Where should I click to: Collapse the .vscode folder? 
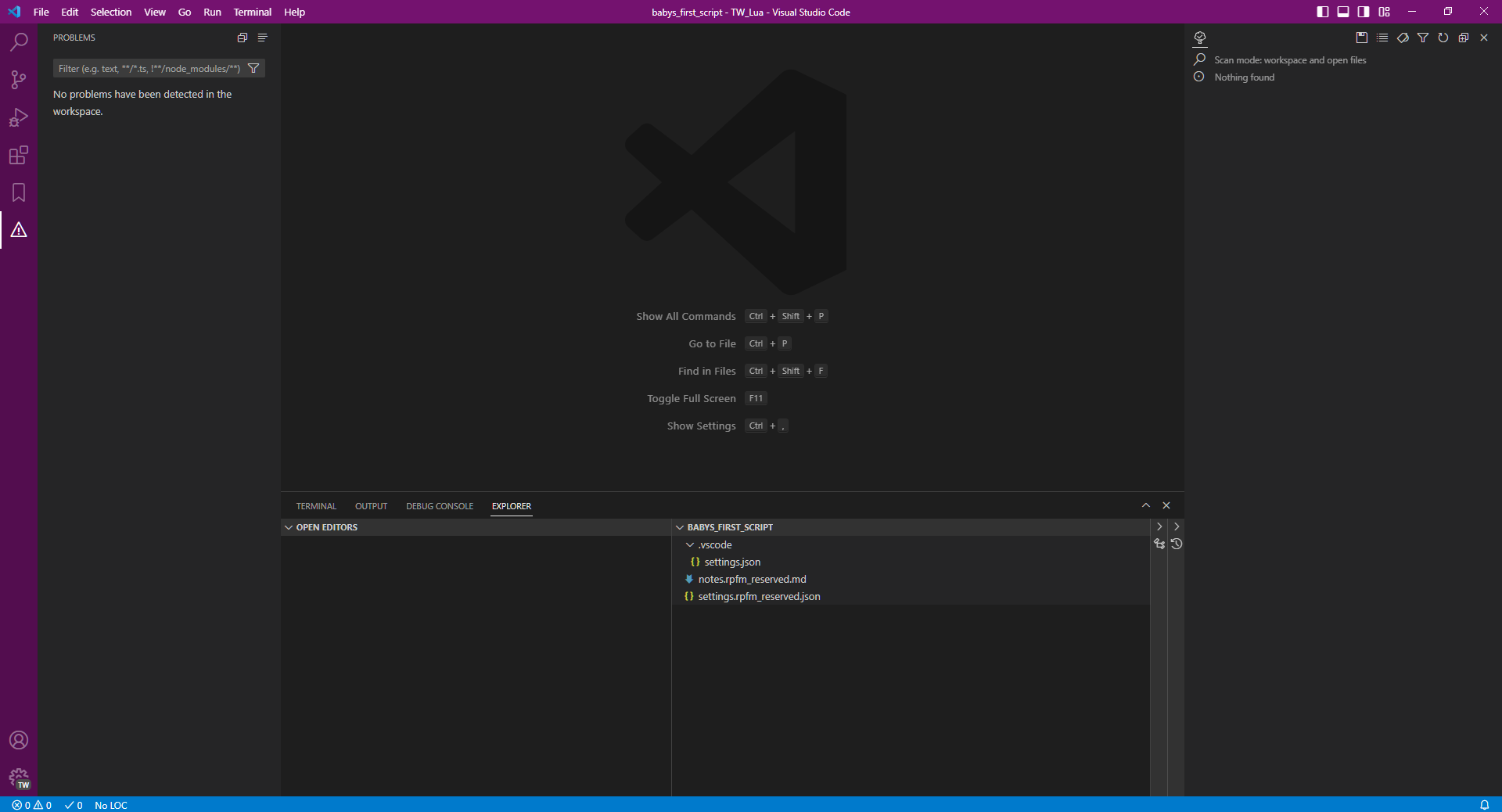tap(911, 544)
